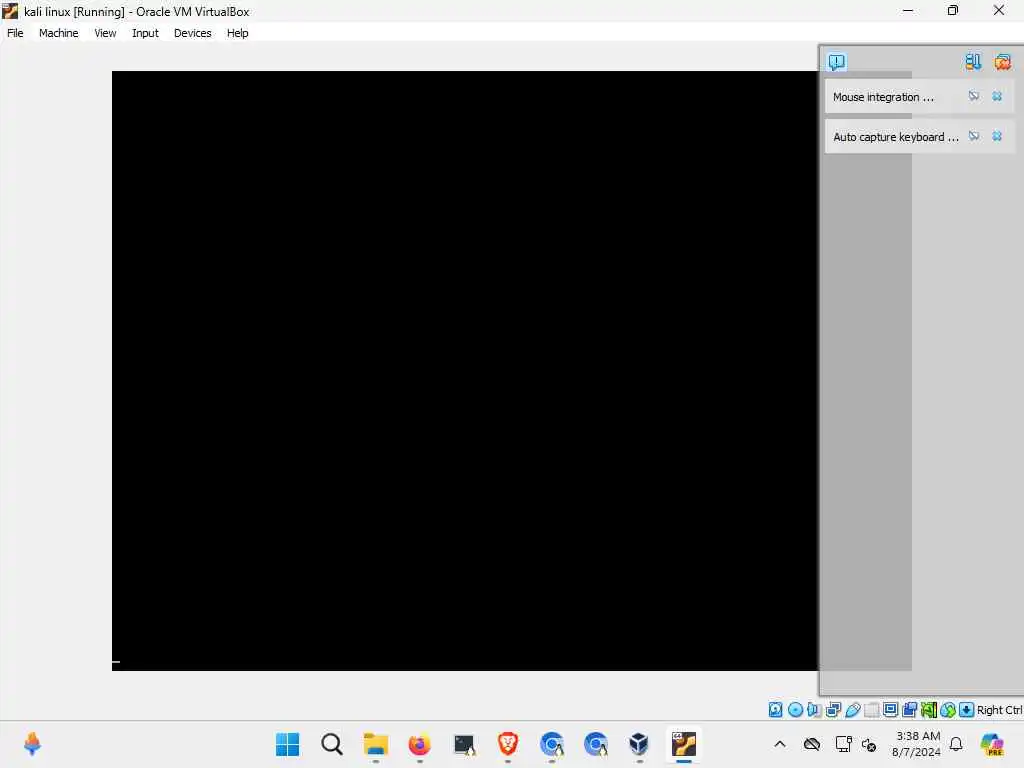Image resolution: width=1024 pixels, height=768 pixels.
Task: Open File Explorer from the taskbar
Action: [376, 744]
